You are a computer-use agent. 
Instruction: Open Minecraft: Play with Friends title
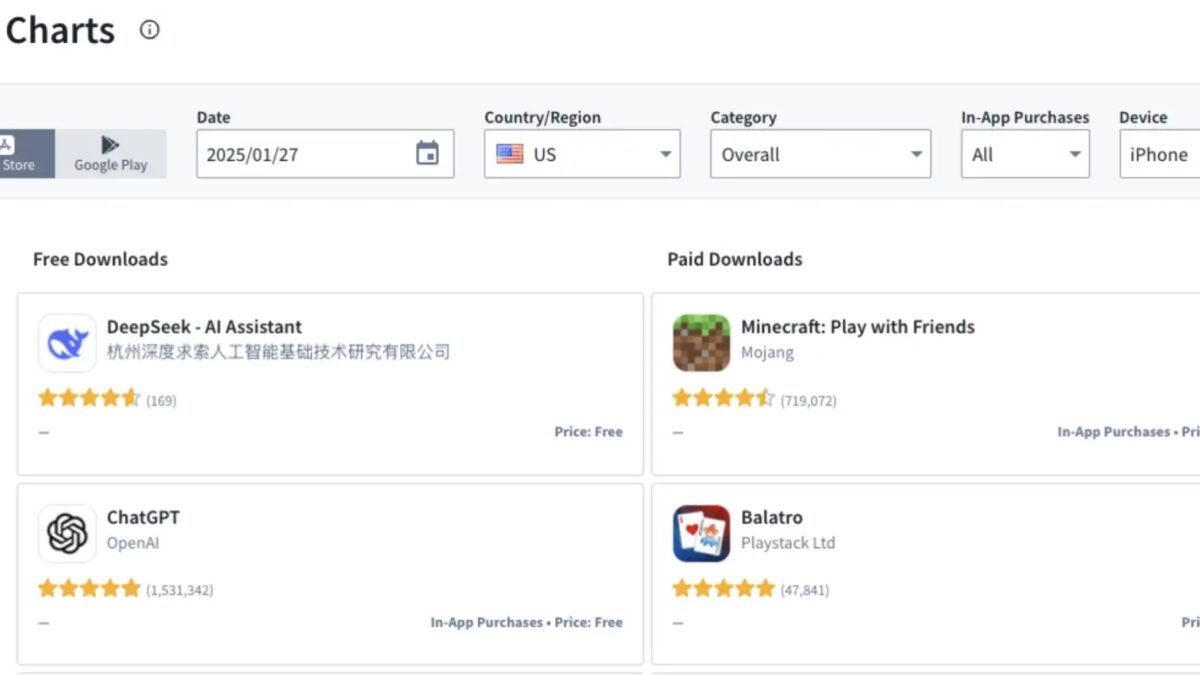pos(857,327)
